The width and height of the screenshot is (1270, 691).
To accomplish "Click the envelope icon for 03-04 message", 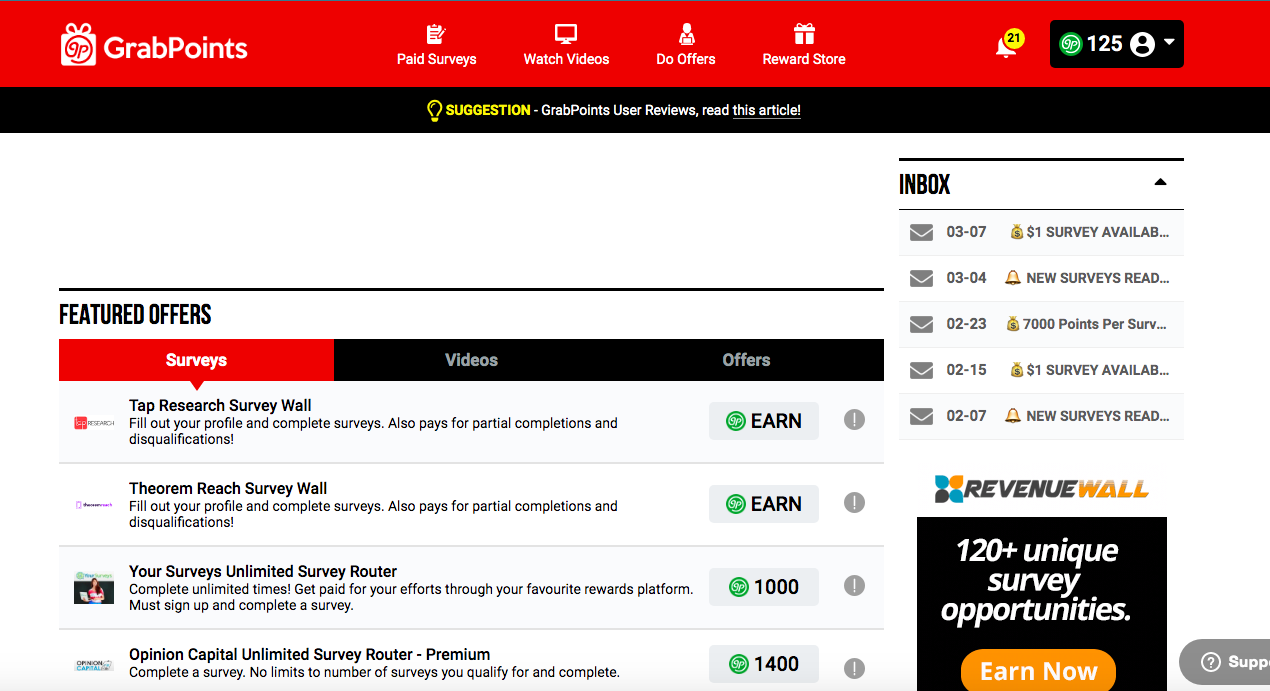I will (921, 278).
